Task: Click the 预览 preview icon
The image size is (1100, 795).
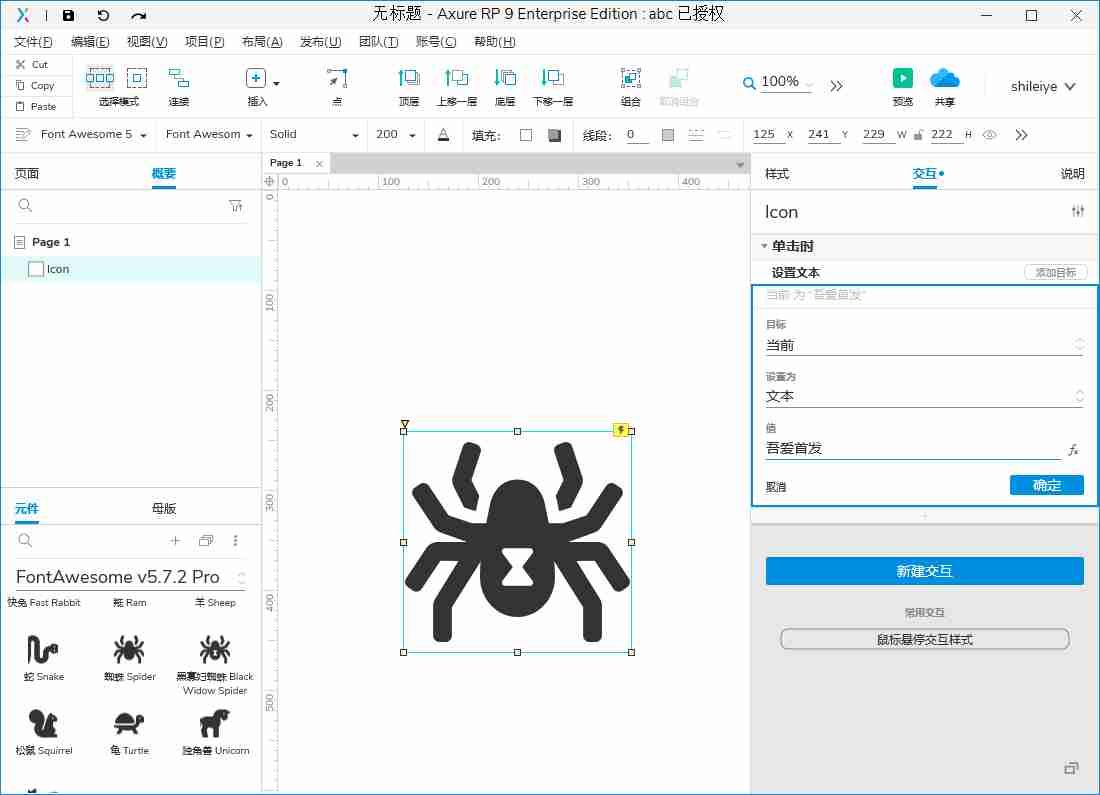Action: tap(902, 77)
